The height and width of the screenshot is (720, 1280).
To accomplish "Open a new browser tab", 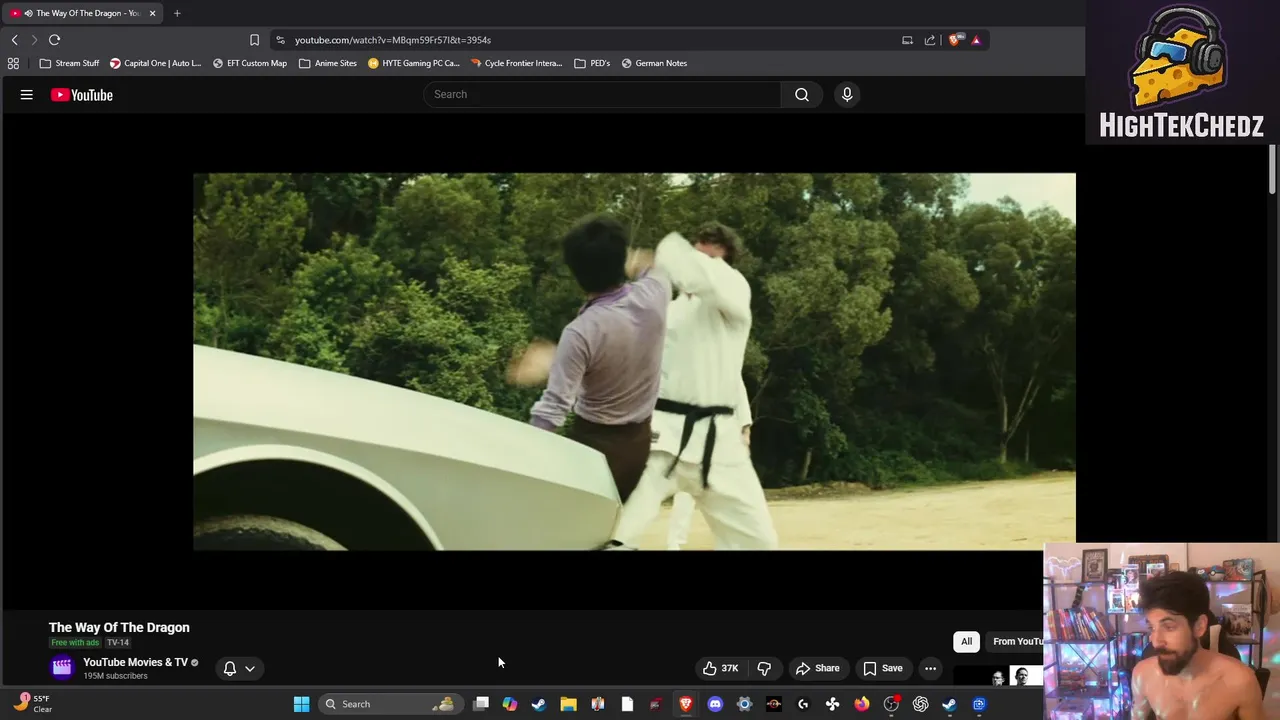I will click(x=177, y=13).
